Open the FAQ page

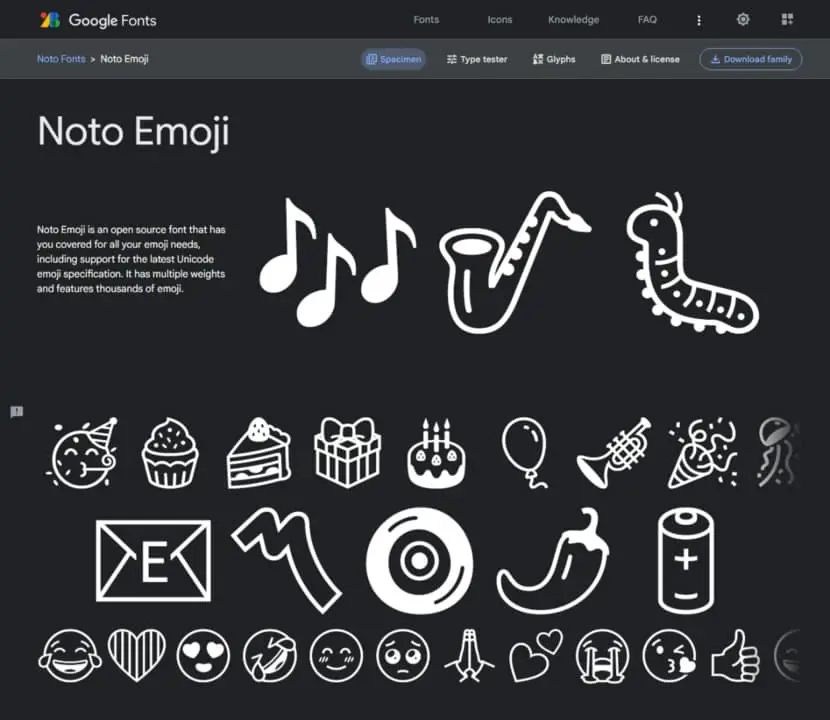pos(647,20)
